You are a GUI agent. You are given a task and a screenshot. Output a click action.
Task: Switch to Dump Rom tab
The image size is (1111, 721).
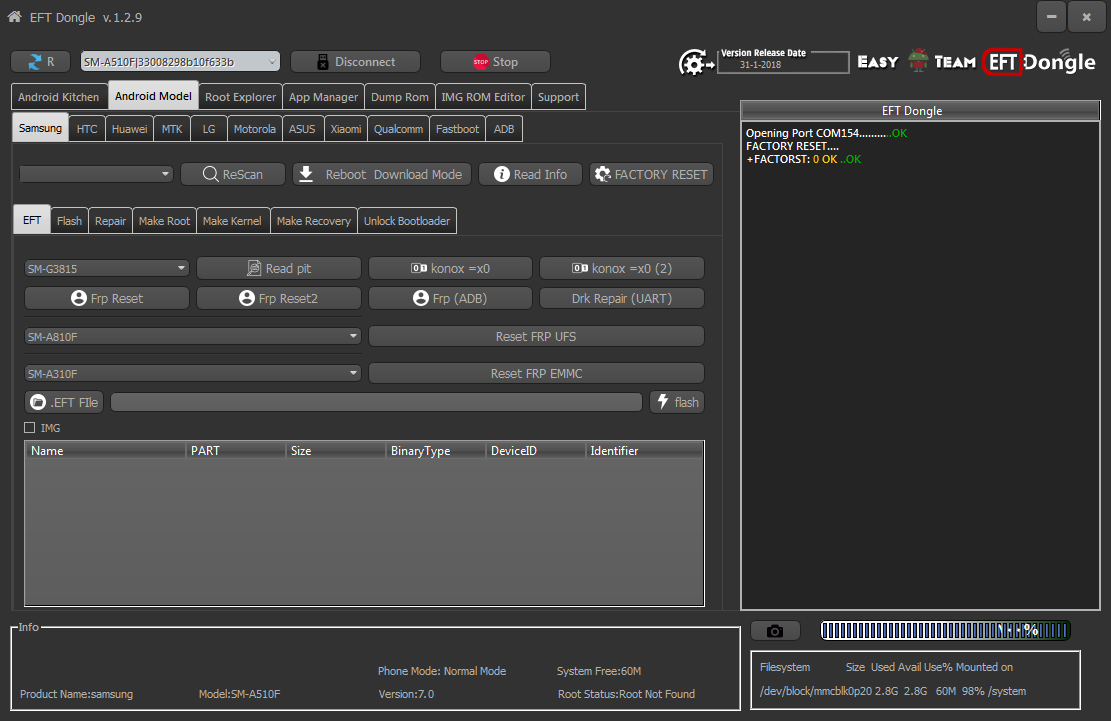400,97
